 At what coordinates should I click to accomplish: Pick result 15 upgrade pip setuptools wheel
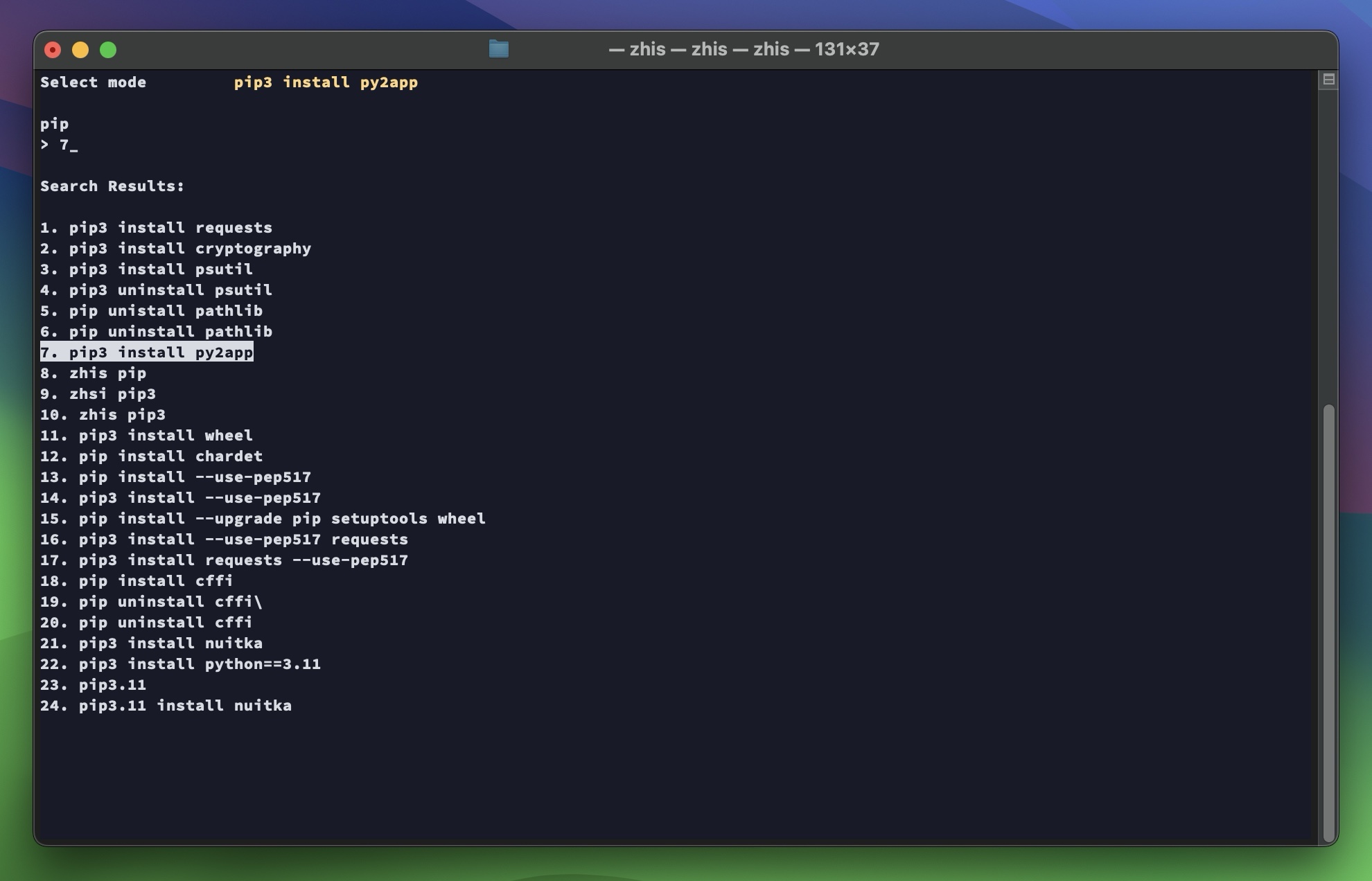tap(263, 519)
